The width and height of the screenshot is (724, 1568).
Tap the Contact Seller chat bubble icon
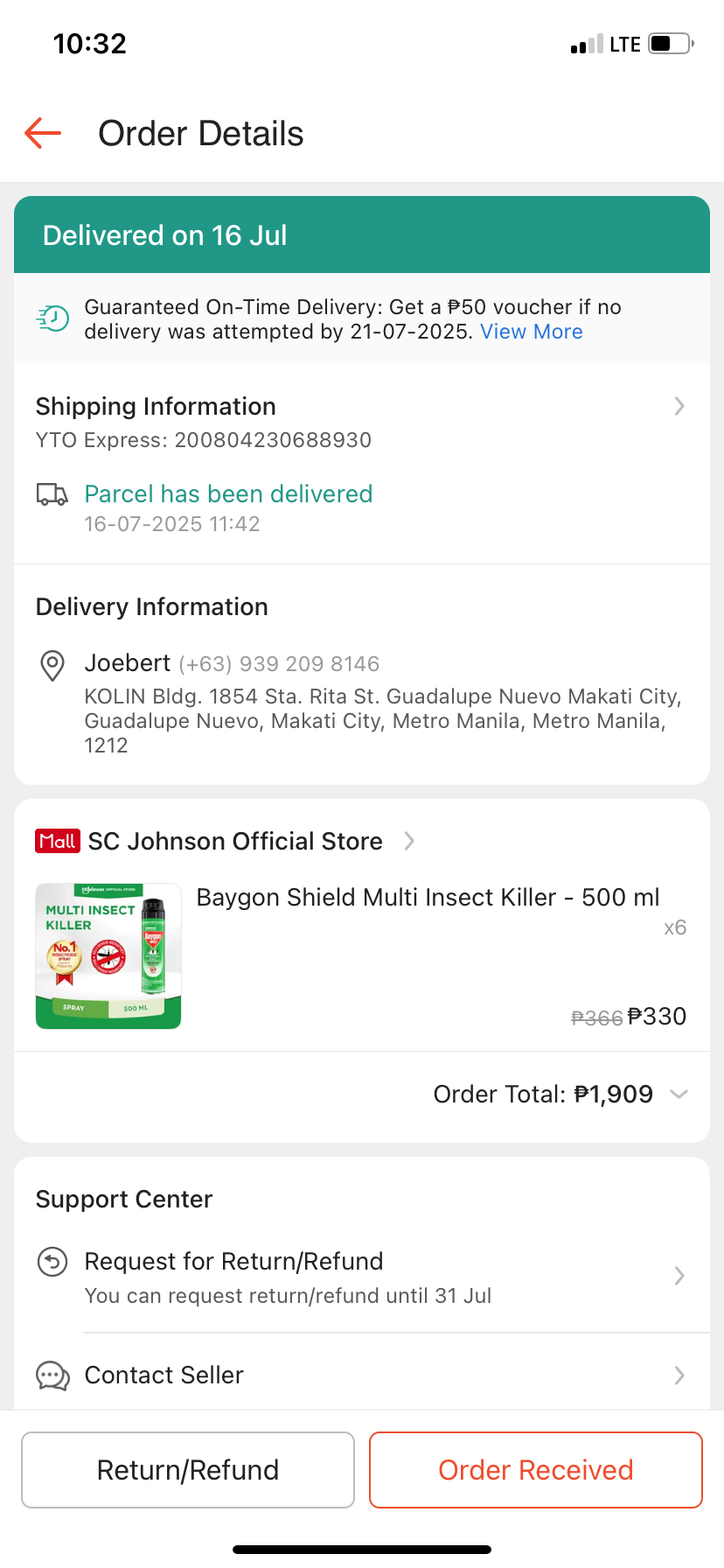pyautogui.click(x=52, y=1375)
